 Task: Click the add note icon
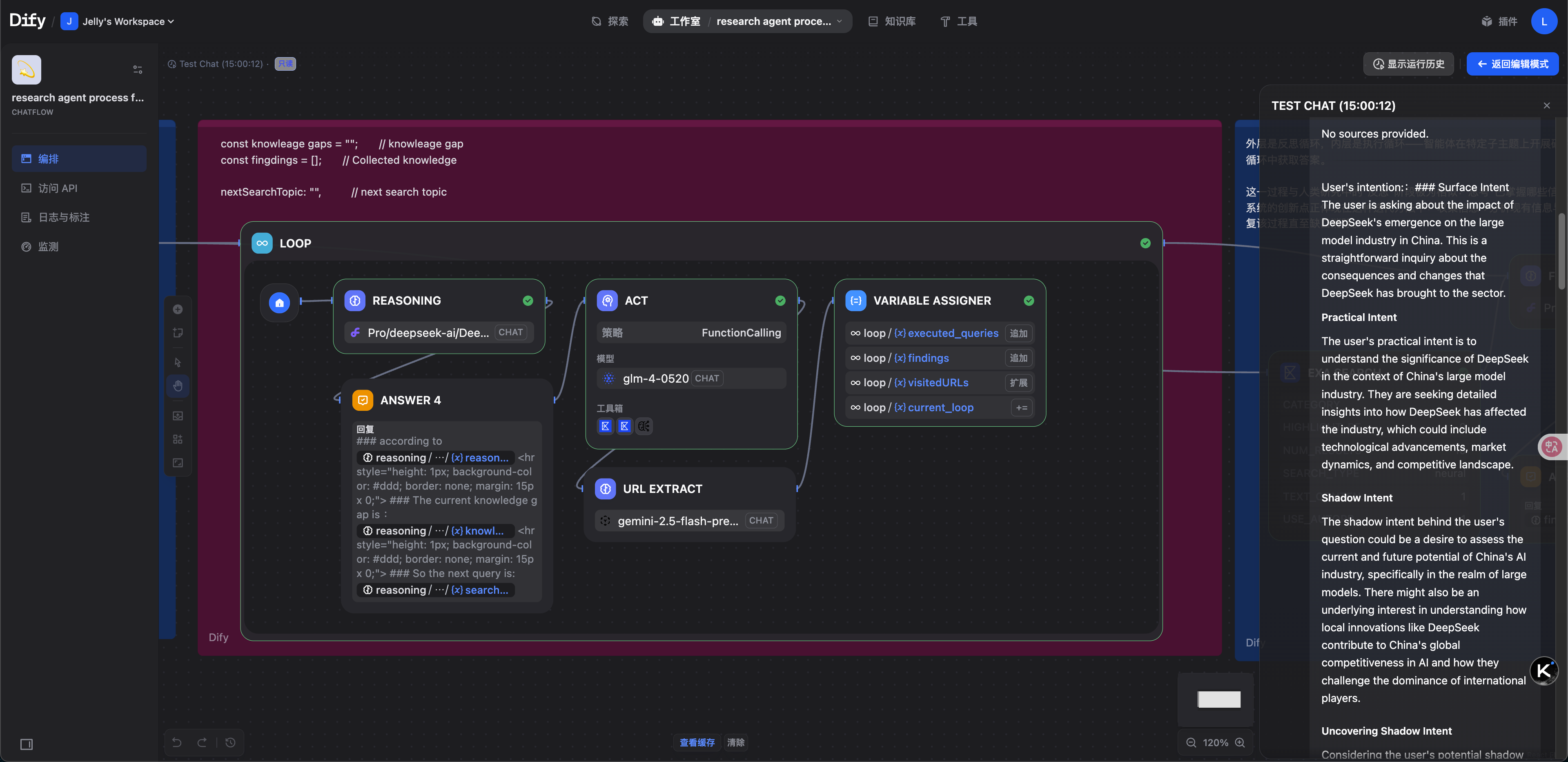coord(178,333)
